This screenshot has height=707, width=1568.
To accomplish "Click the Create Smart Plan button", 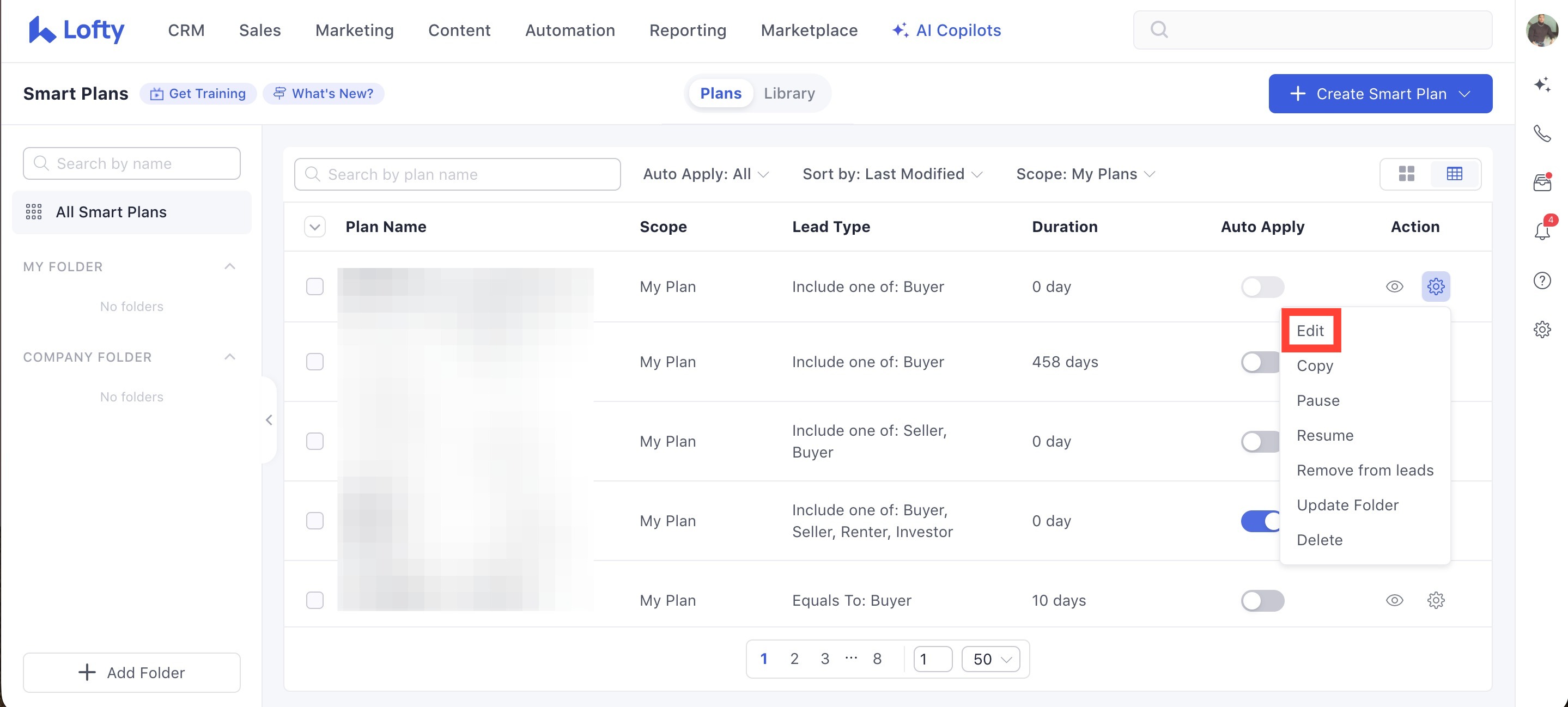I will [x=1380, y=94].
